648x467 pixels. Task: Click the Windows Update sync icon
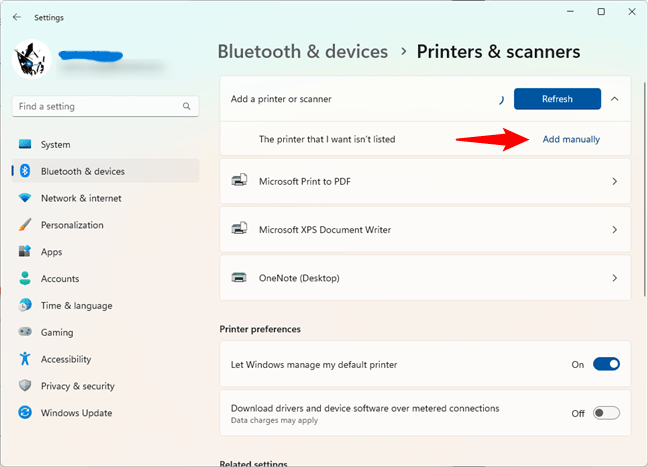click(x=25, y=412)
